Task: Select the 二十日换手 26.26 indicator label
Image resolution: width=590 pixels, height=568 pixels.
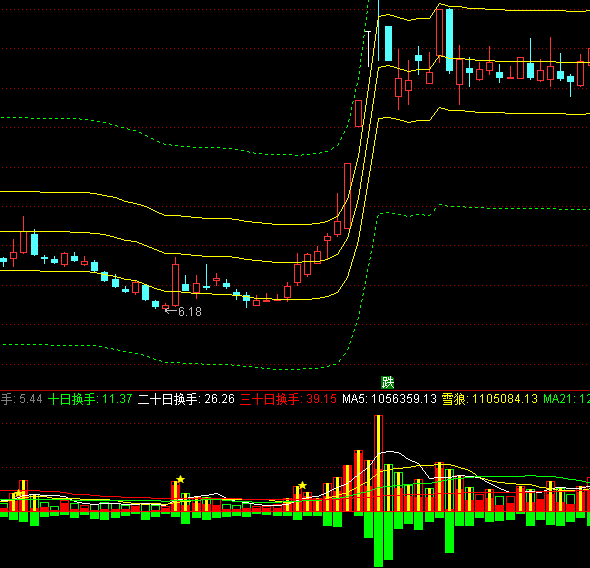Action: point(186,399)
